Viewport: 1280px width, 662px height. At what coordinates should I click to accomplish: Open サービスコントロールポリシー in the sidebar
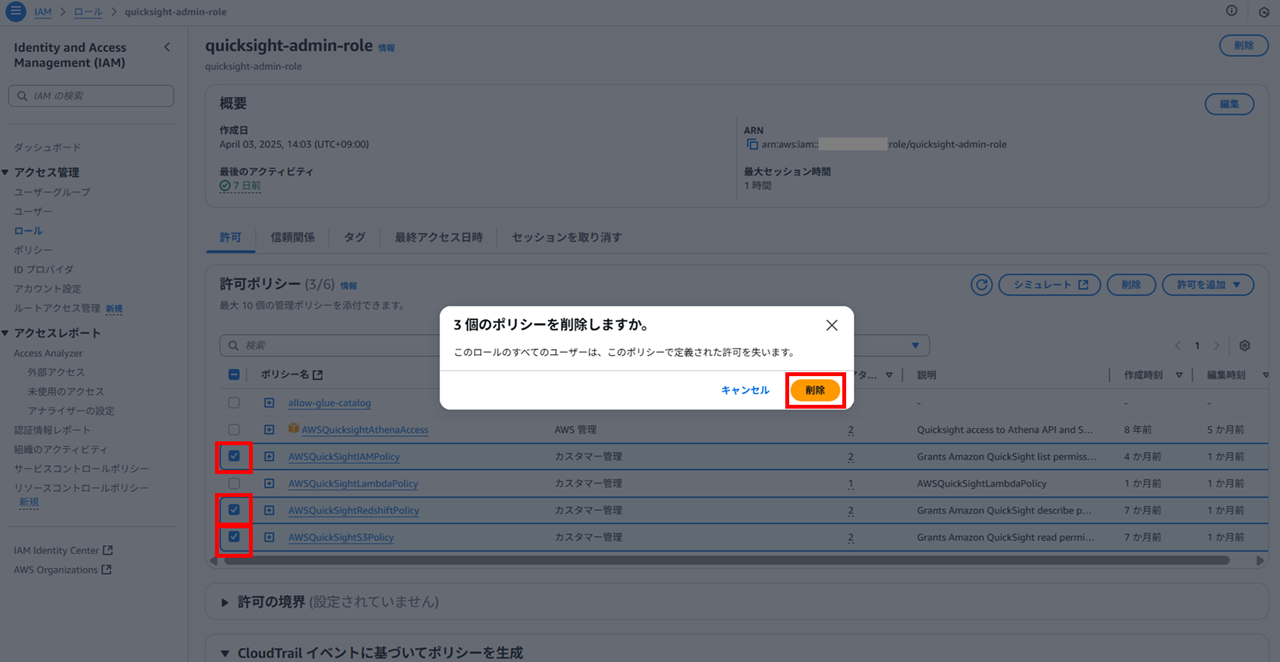click(x=81, y=469)
